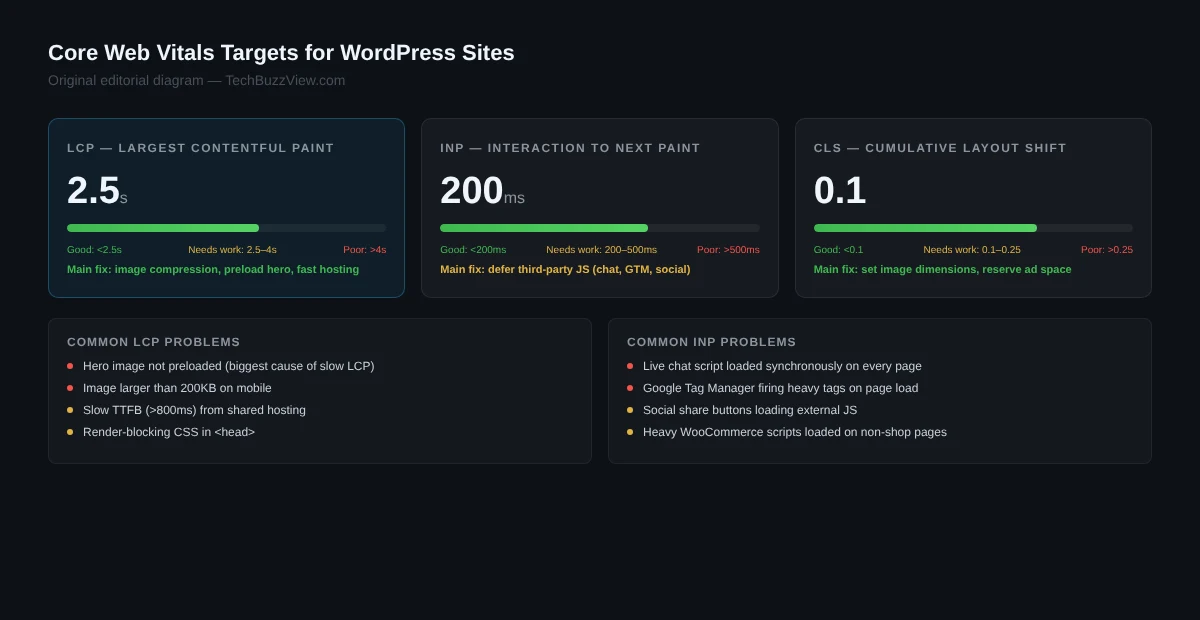The height and width of the screenshot is (620, 1200).
Task: Select the 'INP — Interaction to Next Paint' heading
Action: pyautogui.click(x=570, y=148)
